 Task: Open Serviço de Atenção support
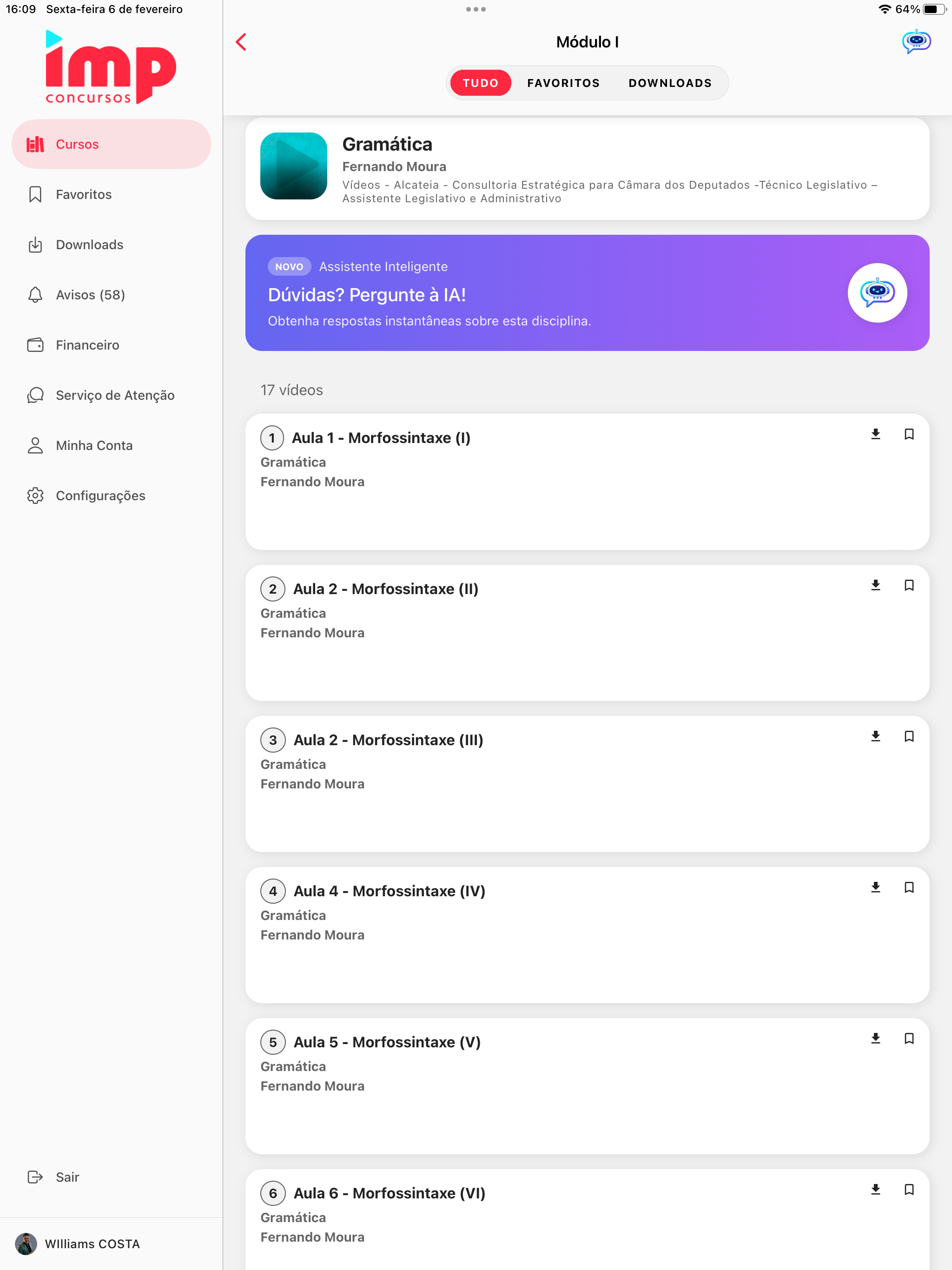[112, 395]
